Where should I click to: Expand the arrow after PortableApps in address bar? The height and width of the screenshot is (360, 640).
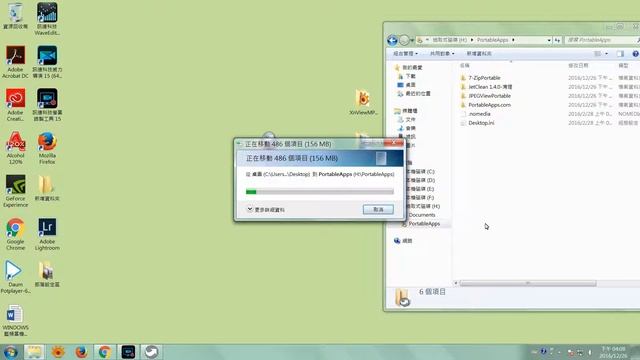(x=513, y=40)
